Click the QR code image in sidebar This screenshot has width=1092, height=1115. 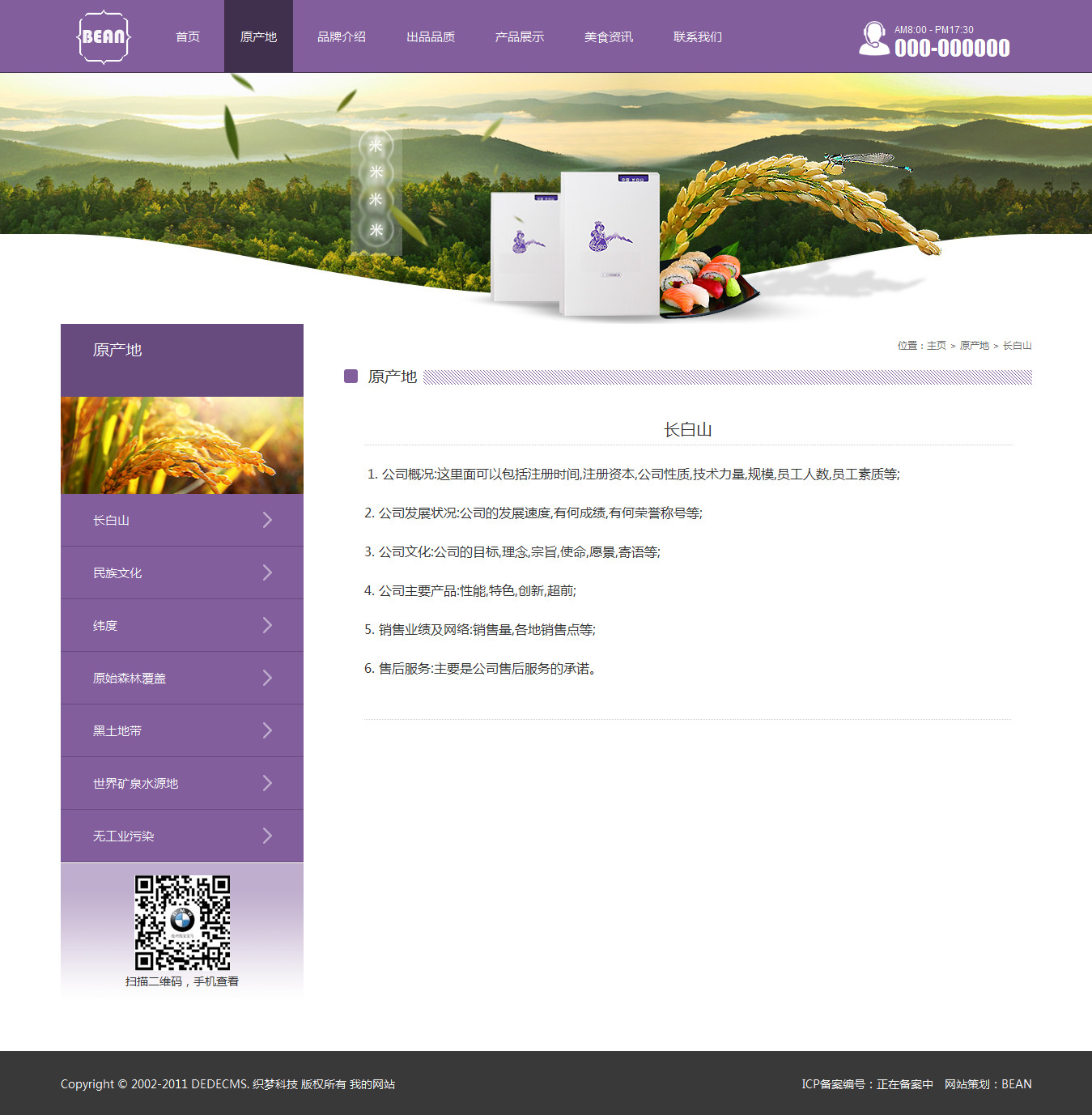(182, 922)
